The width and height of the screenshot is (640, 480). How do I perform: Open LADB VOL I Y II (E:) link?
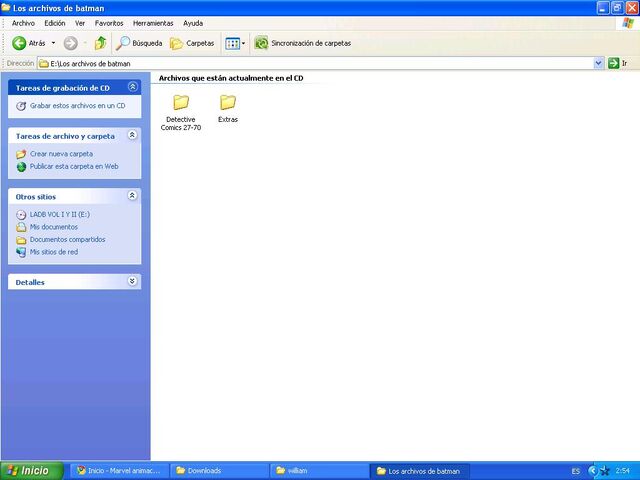coord(60,214)
